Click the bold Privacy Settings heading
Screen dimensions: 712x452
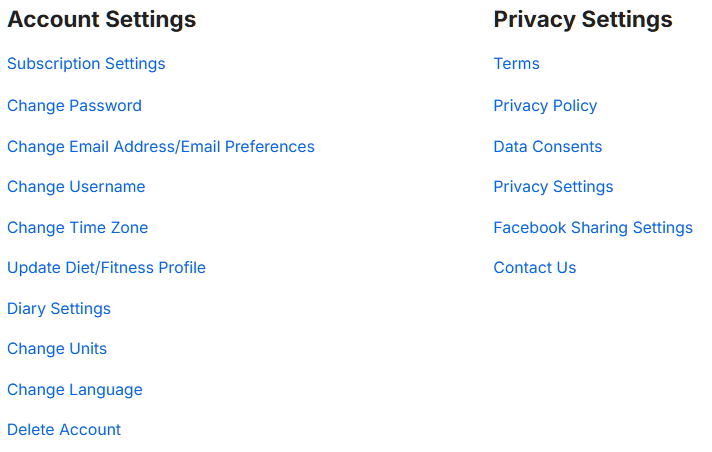point(582,19)
